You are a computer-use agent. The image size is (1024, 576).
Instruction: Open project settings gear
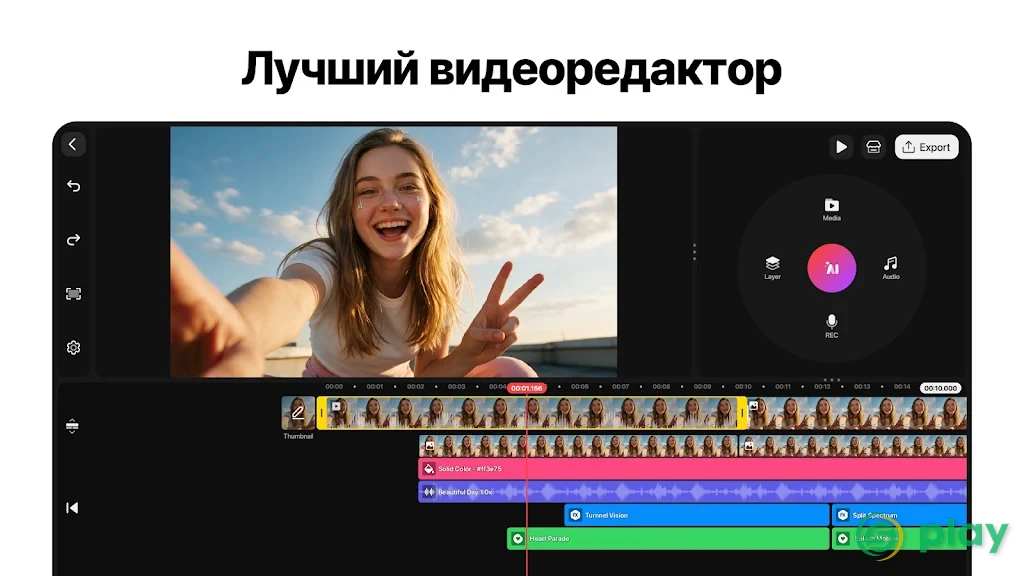click(x=73, y=347)
